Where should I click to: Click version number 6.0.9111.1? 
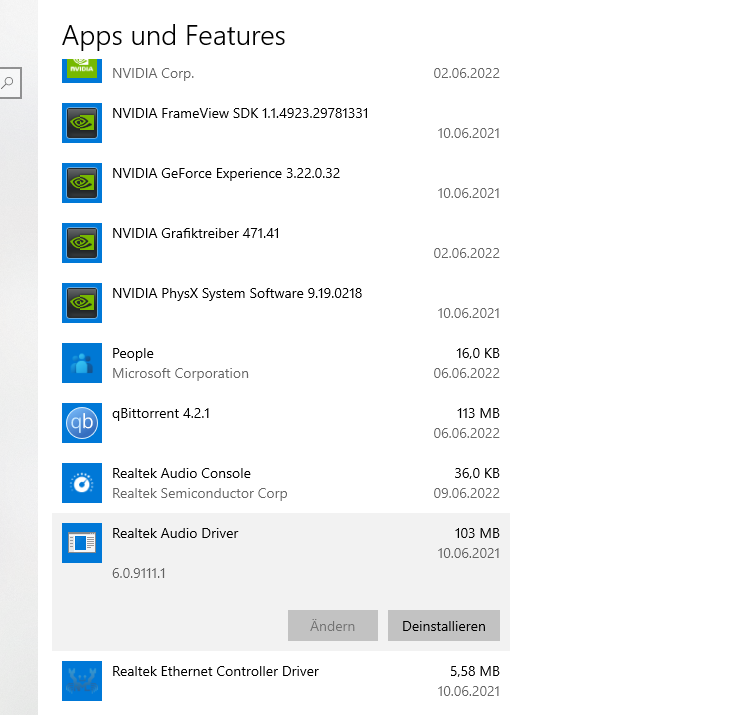[x=139, y=574]
